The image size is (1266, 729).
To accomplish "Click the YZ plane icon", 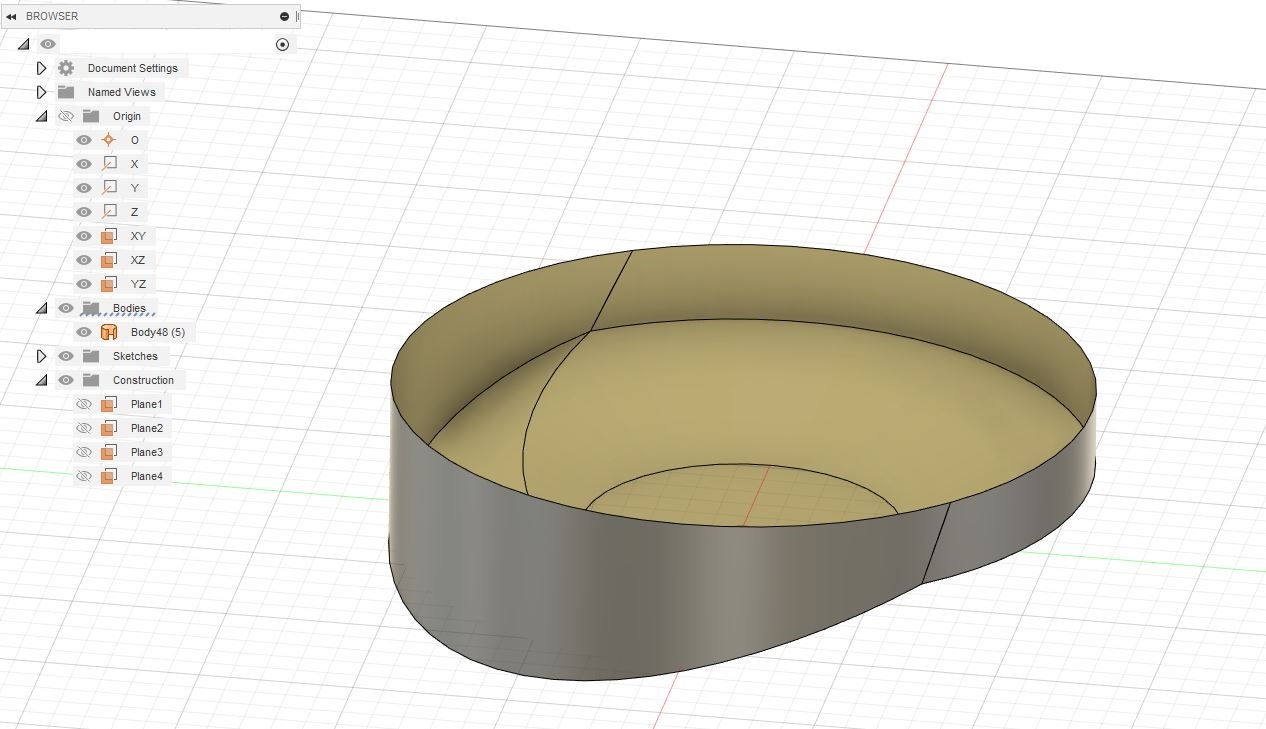I will [110, 284].
